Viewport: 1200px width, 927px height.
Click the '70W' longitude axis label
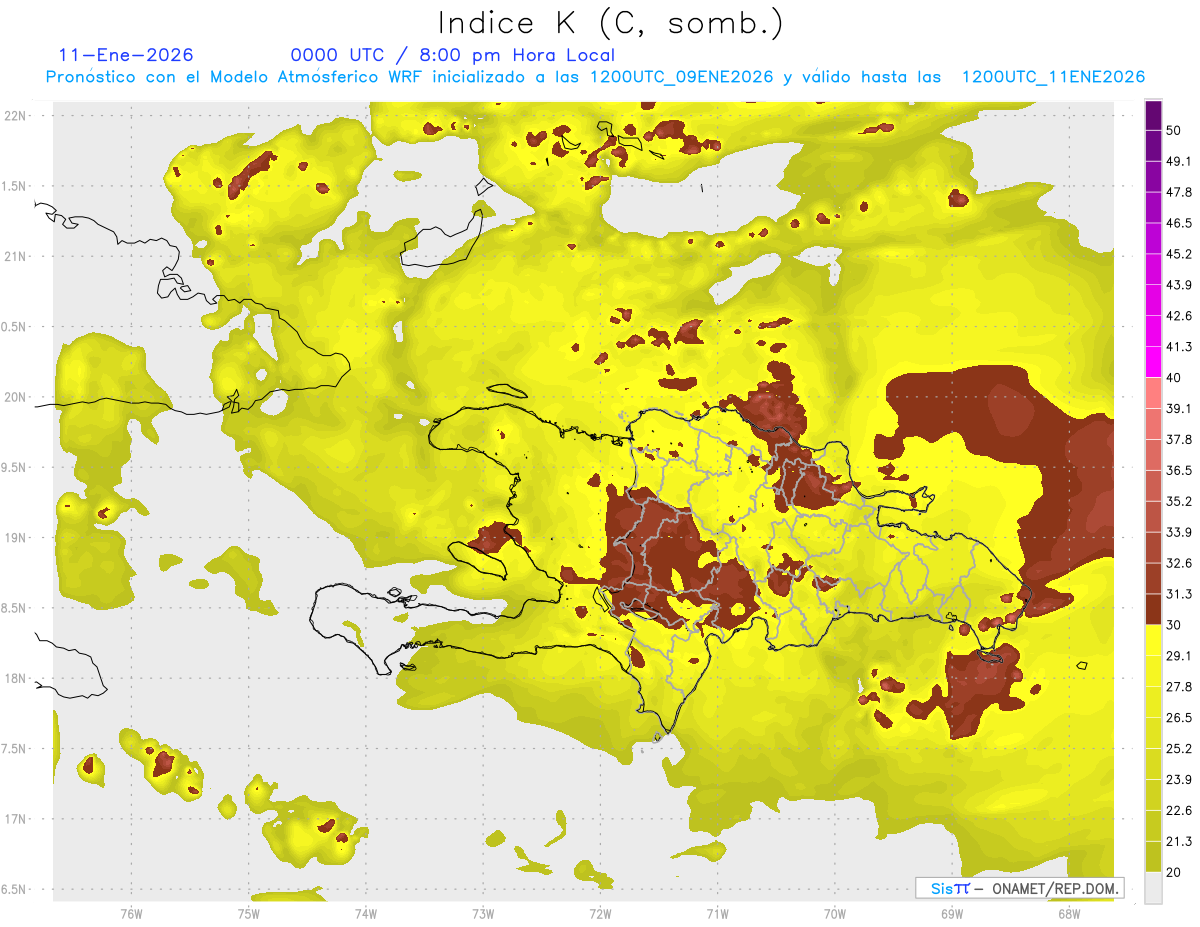(x=834, y=914)
